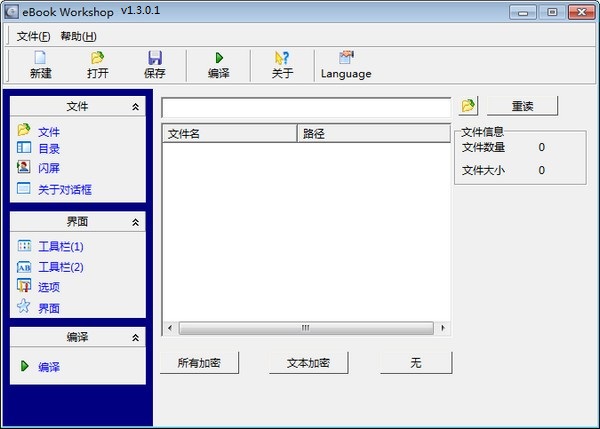Click the 所有加密 button

199,362
